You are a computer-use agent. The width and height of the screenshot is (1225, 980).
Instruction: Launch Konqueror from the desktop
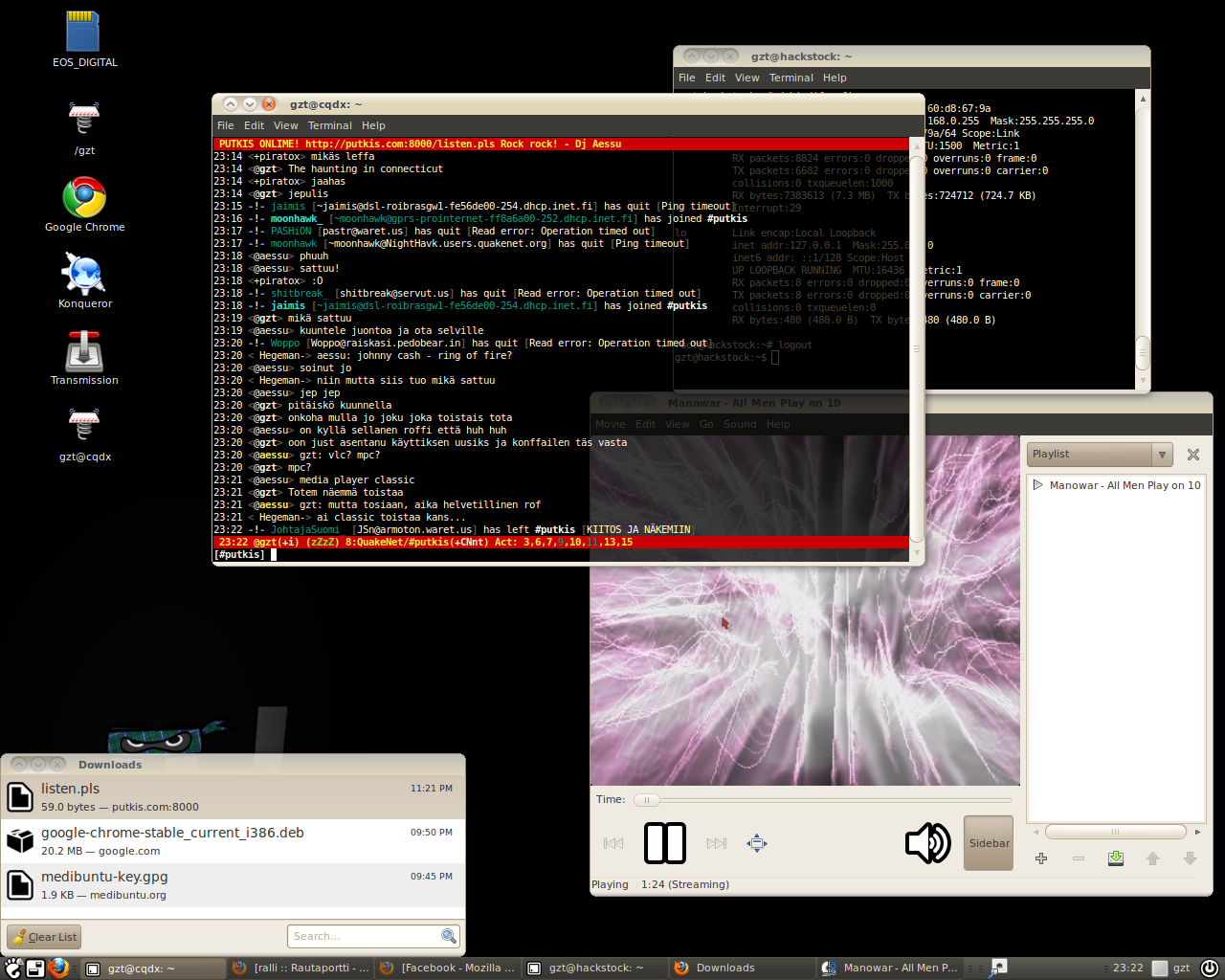[84, 275]
